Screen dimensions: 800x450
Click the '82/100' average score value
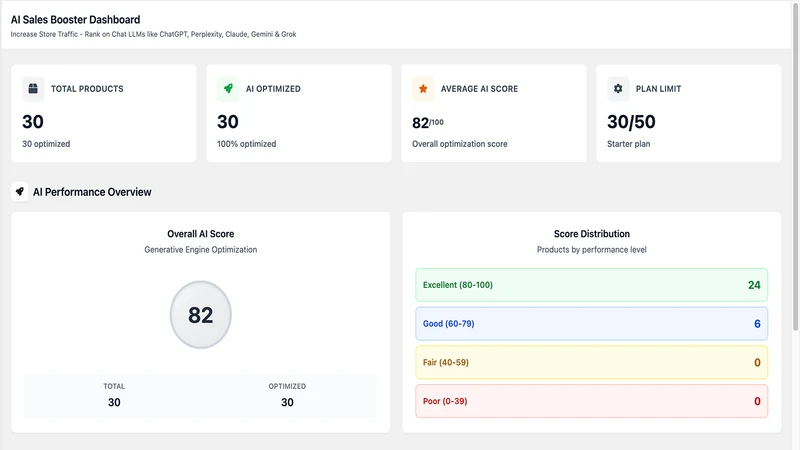pyautogui.click(x=428, y=122)
